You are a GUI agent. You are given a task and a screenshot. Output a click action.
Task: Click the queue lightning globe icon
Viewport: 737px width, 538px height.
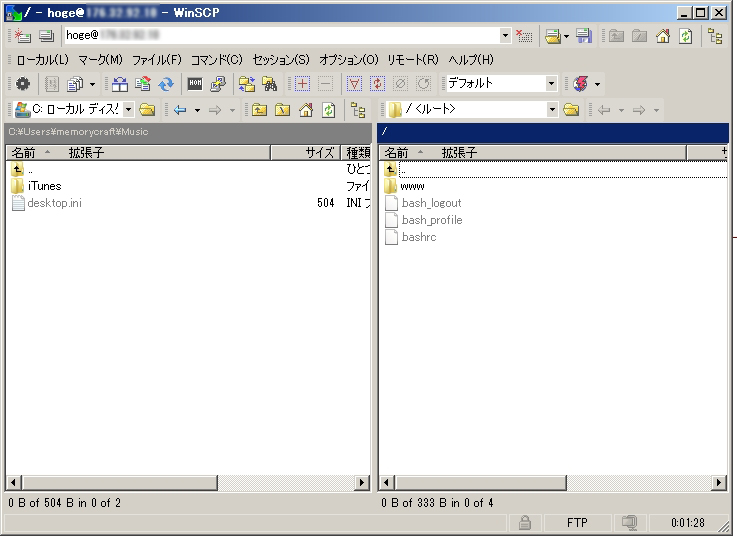coord(580,84)
